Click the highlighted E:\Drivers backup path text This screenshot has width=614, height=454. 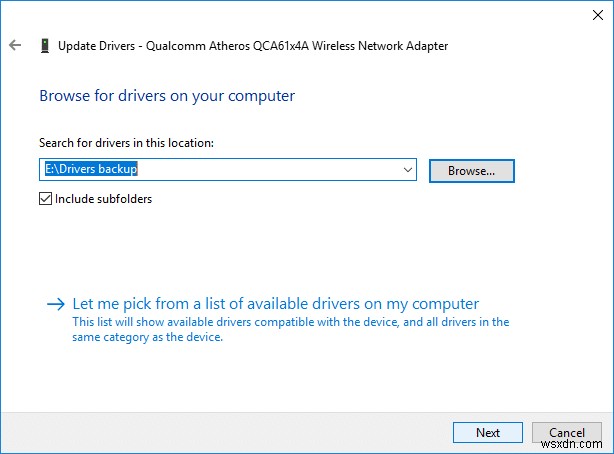(x=93, y=170)
